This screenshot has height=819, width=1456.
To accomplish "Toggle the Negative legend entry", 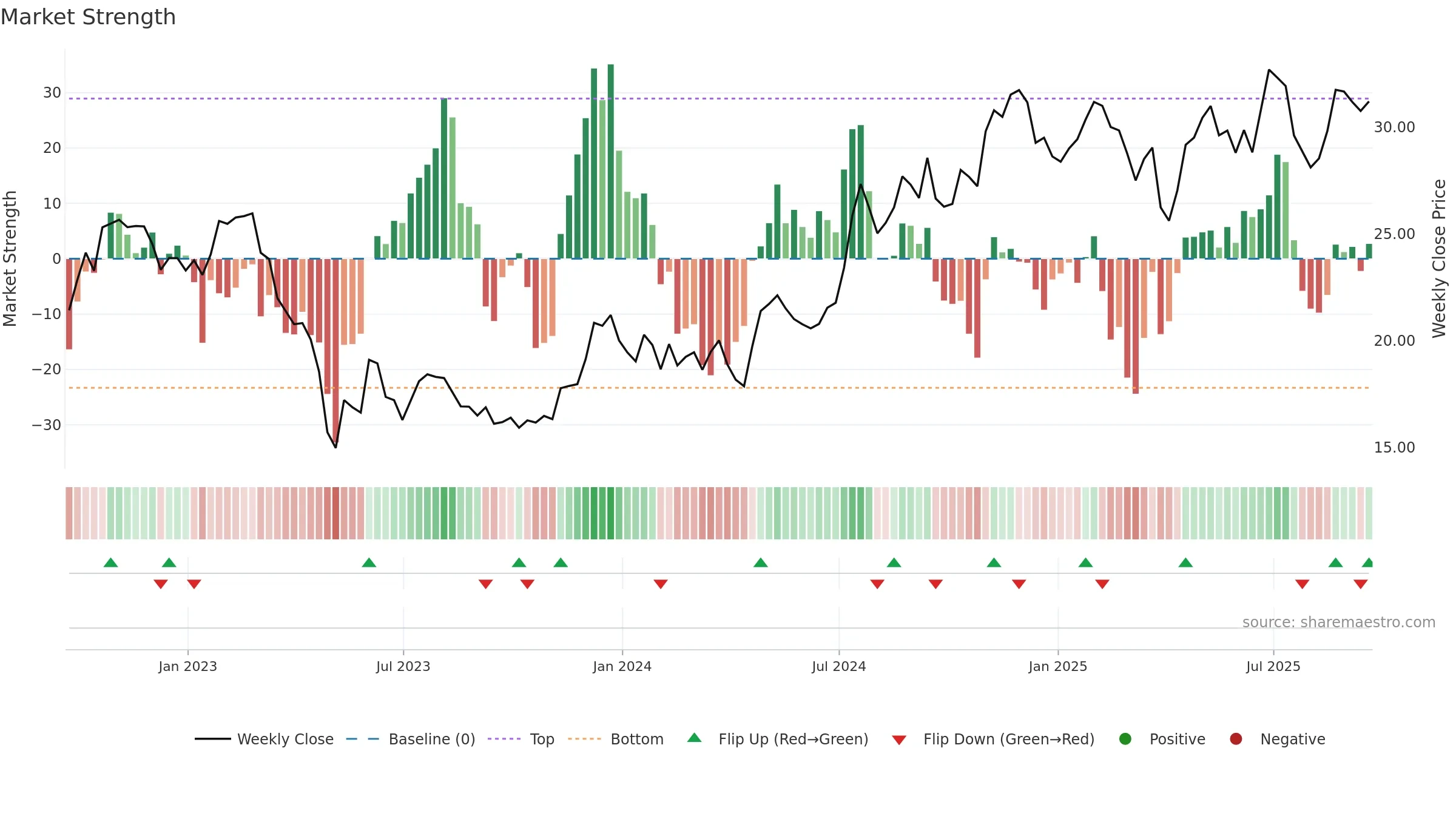I will 1277,739.
